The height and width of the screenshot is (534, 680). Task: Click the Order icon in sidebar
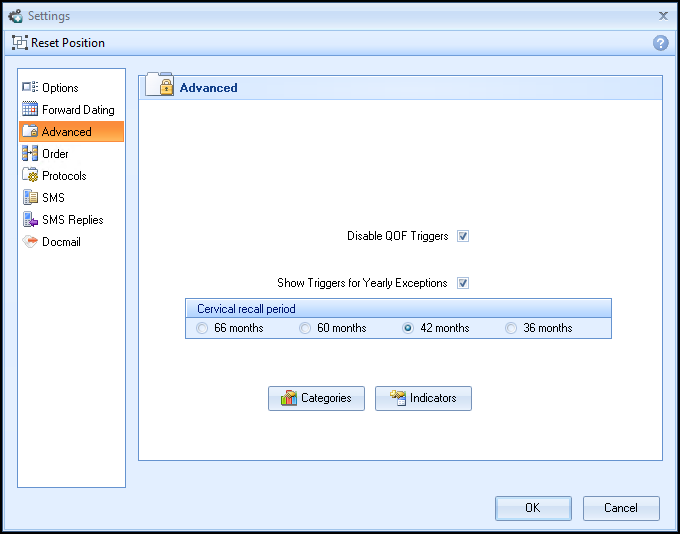30,154
